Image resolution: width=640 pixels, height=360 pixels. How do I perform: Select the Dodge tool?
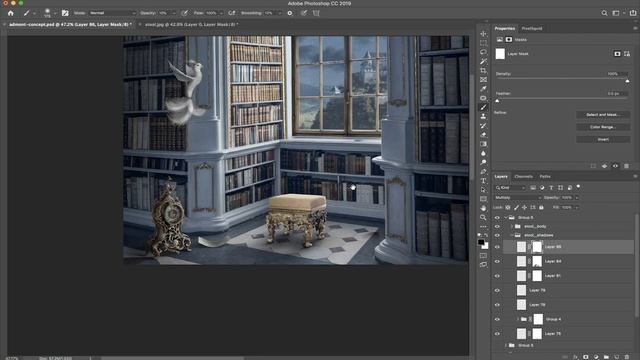pyautogui.click(x=483, y=162)
